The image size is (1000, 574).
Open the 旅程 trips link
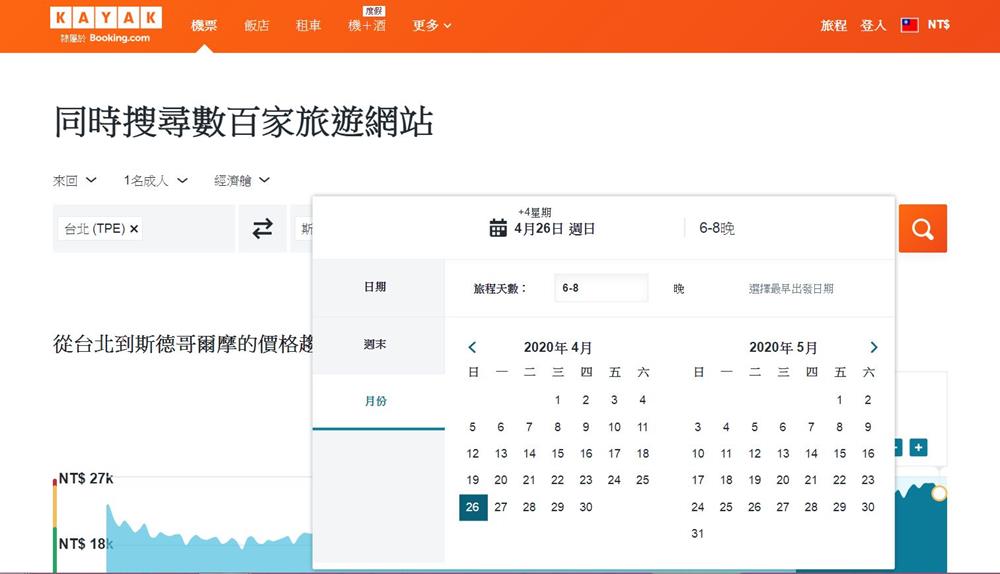833,25
